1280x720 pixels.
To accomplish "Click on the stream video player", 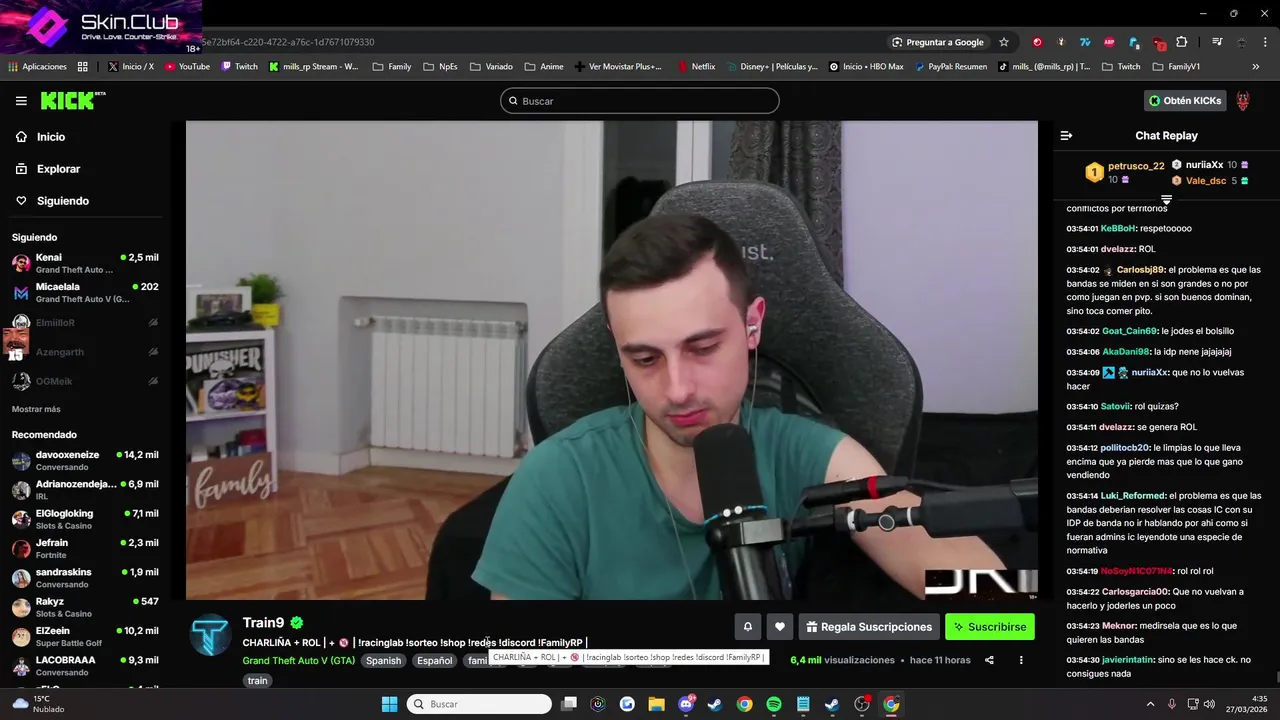I will point(612,360).
